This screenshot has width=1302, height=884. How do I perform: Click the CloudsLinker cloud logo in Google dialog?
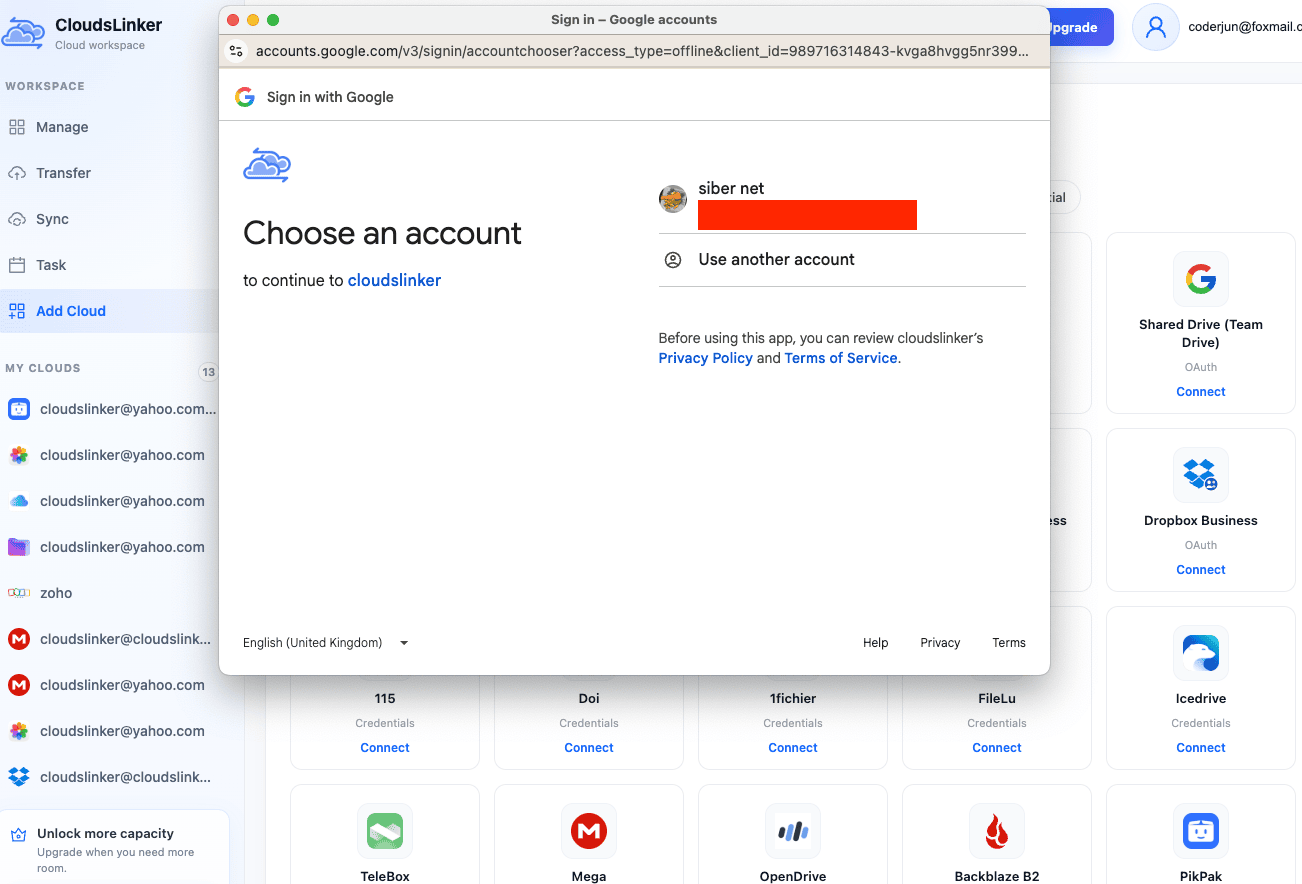(267, 165)
